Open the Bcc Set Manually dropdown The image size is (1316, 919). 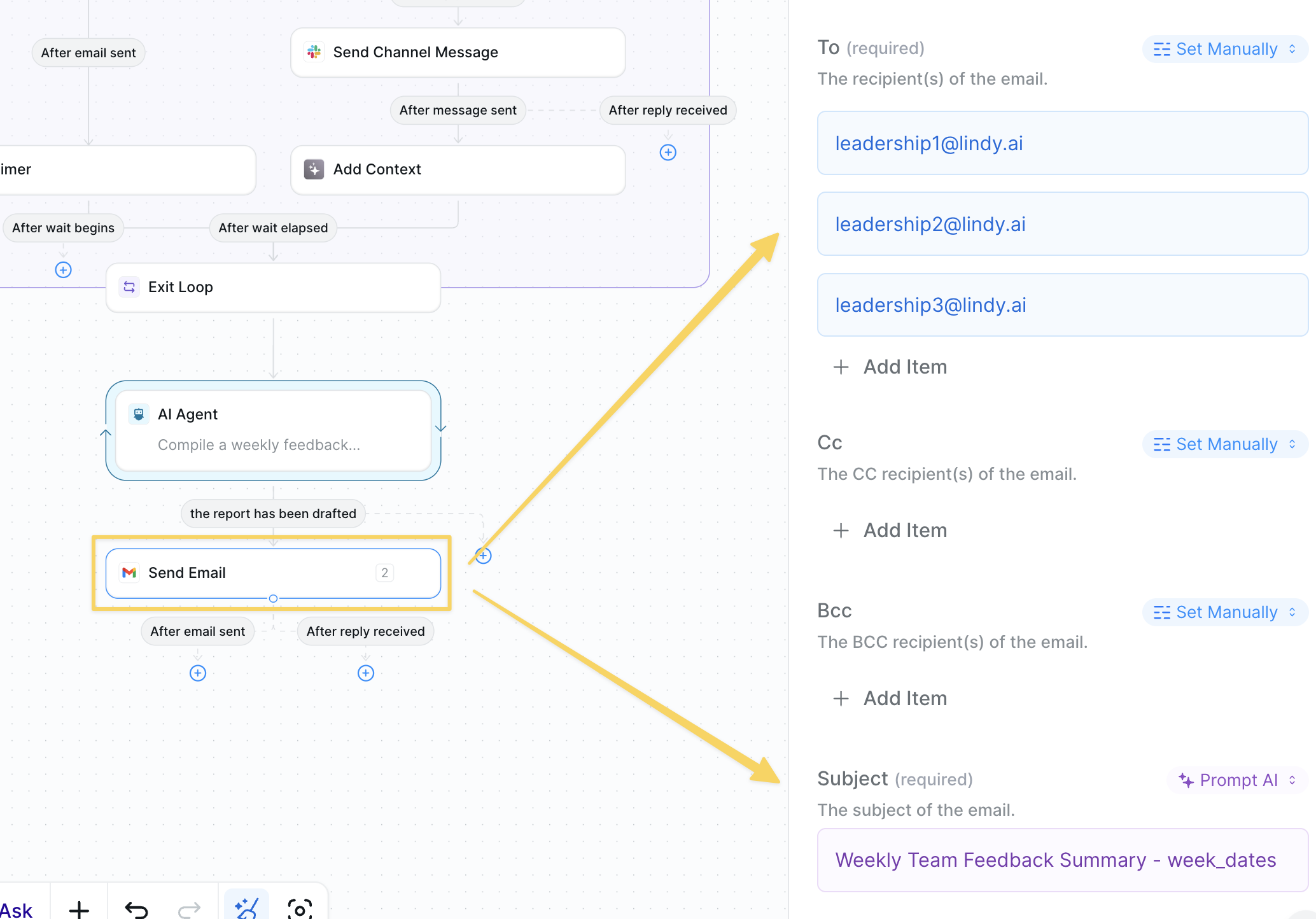[1225, 612]
